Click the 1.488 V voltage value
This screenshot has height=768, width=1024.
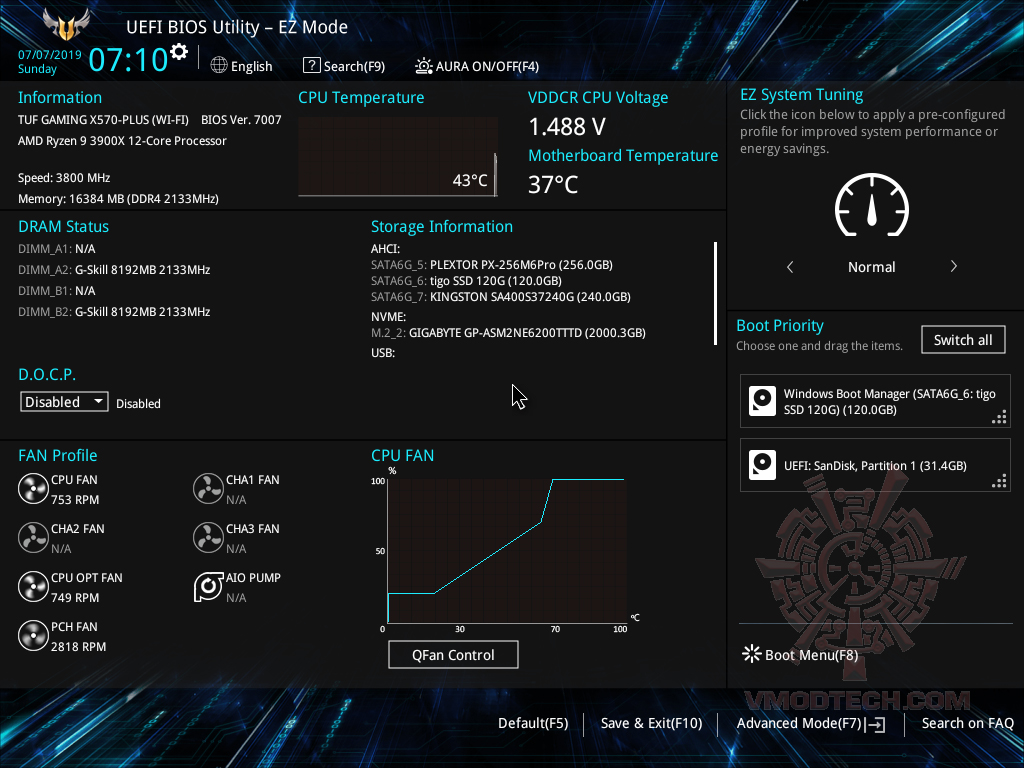567,127
